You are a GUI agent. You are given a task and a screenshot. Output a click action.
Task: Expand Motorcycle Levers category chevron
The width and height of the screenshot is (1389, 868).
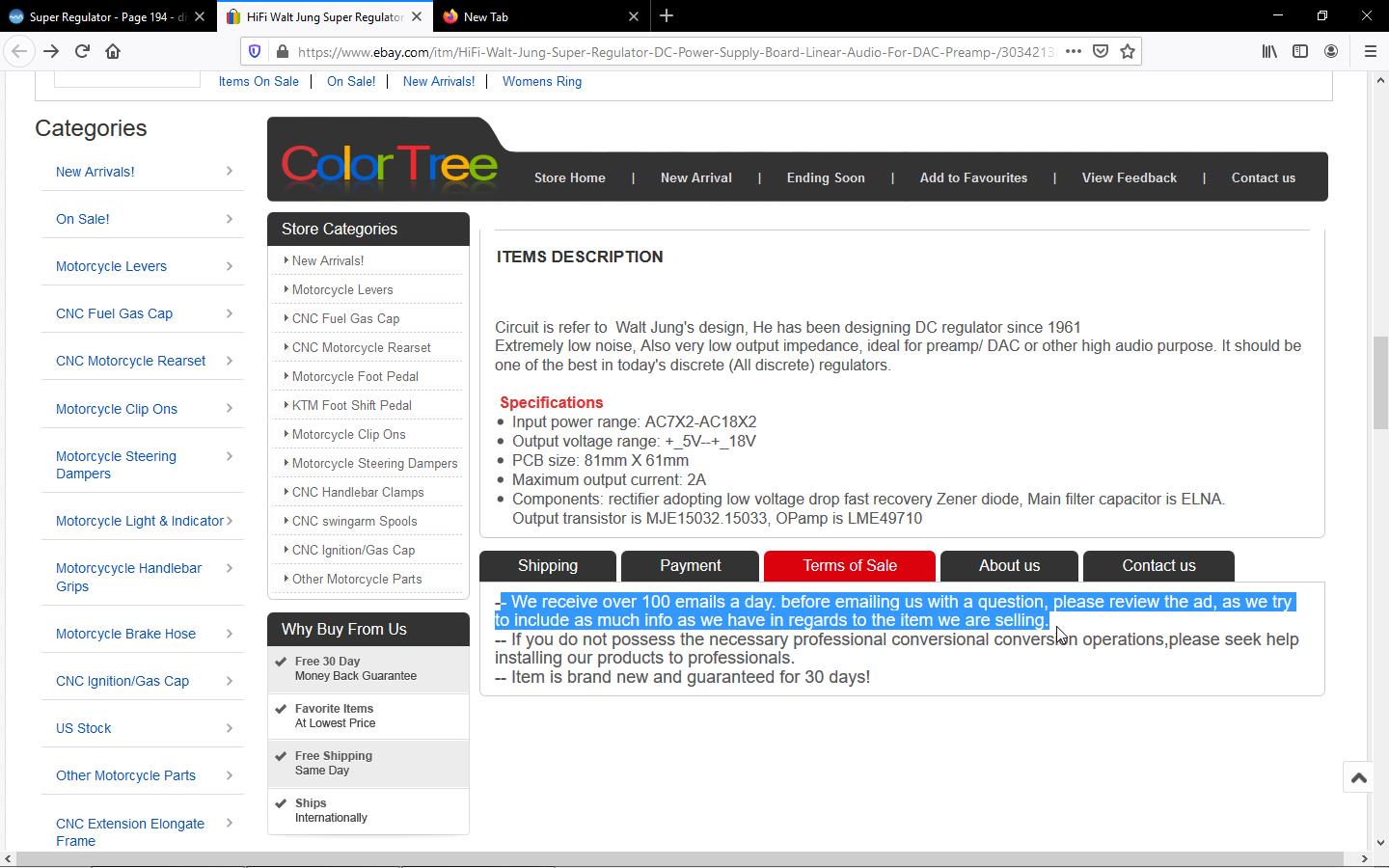click(230, 265)
